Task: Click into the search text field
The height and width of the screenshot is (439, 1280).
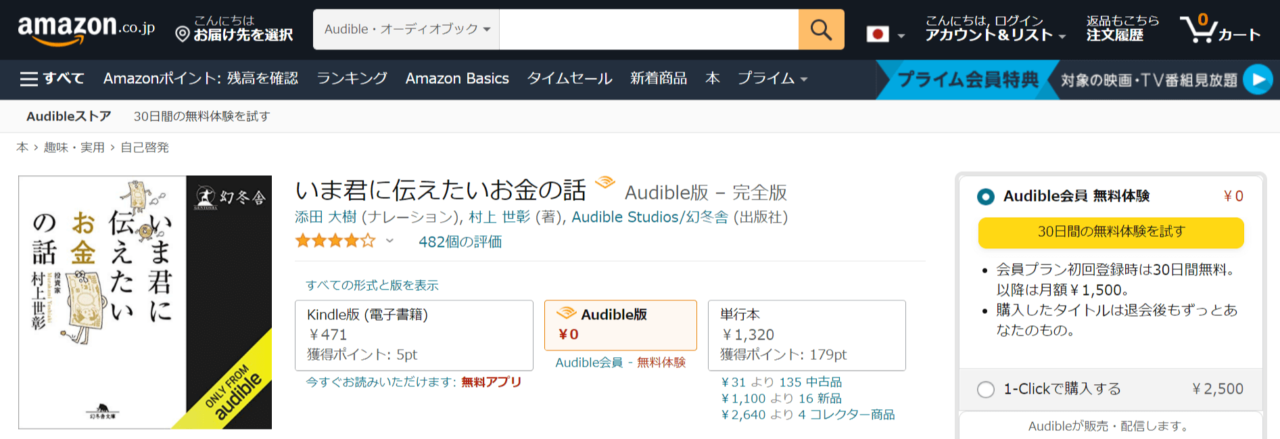Action: [x=648, y=30]
